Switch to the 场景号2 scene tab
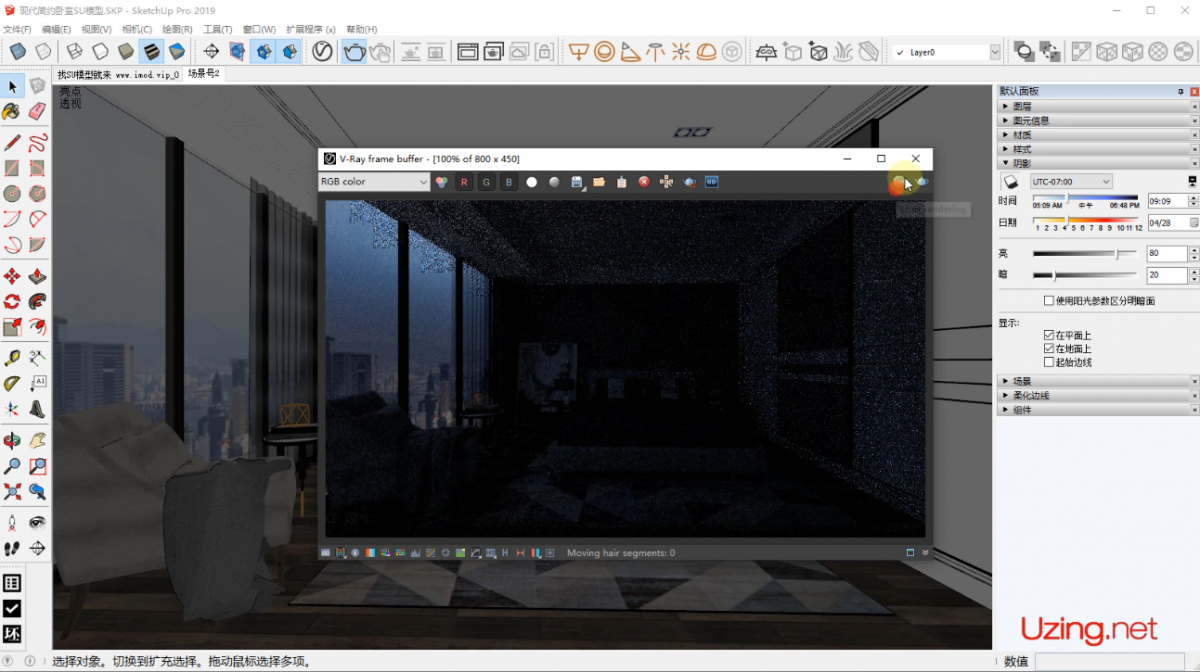The height and width of the screenshot is (672, 1200). [203, 74]
